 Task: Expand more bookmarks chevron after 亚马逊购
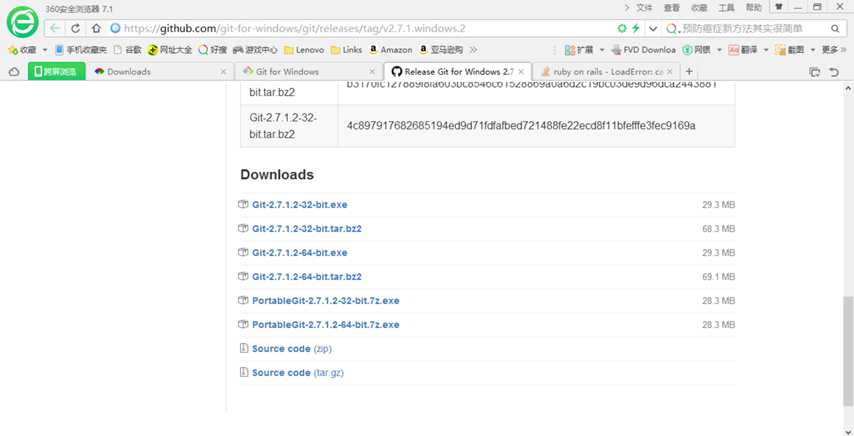473,50
